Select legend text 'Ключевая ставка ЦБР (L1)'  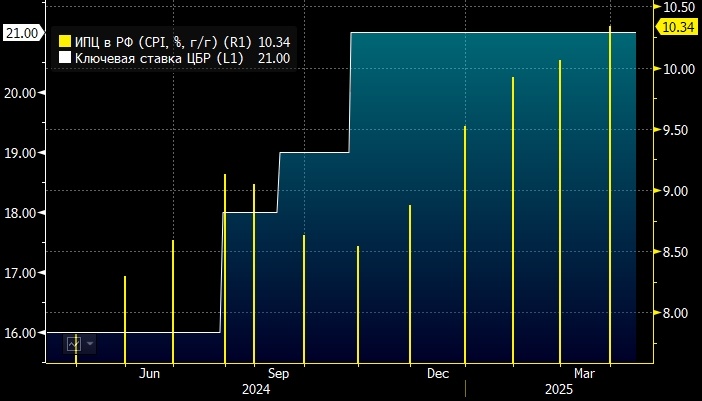click(159, 58)
